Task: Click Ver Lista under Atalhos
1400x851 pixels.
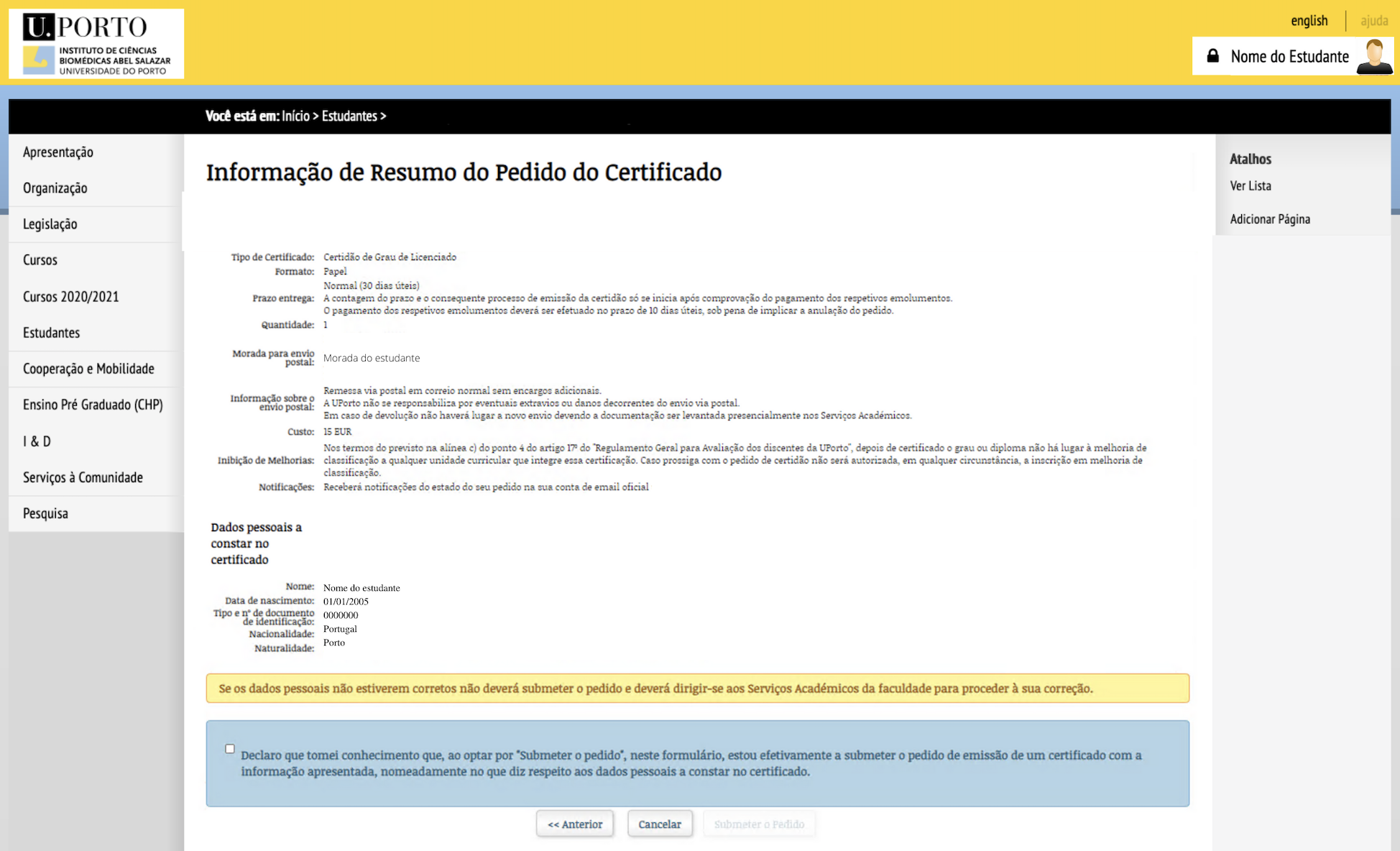Action: (x=1251, y=185)
